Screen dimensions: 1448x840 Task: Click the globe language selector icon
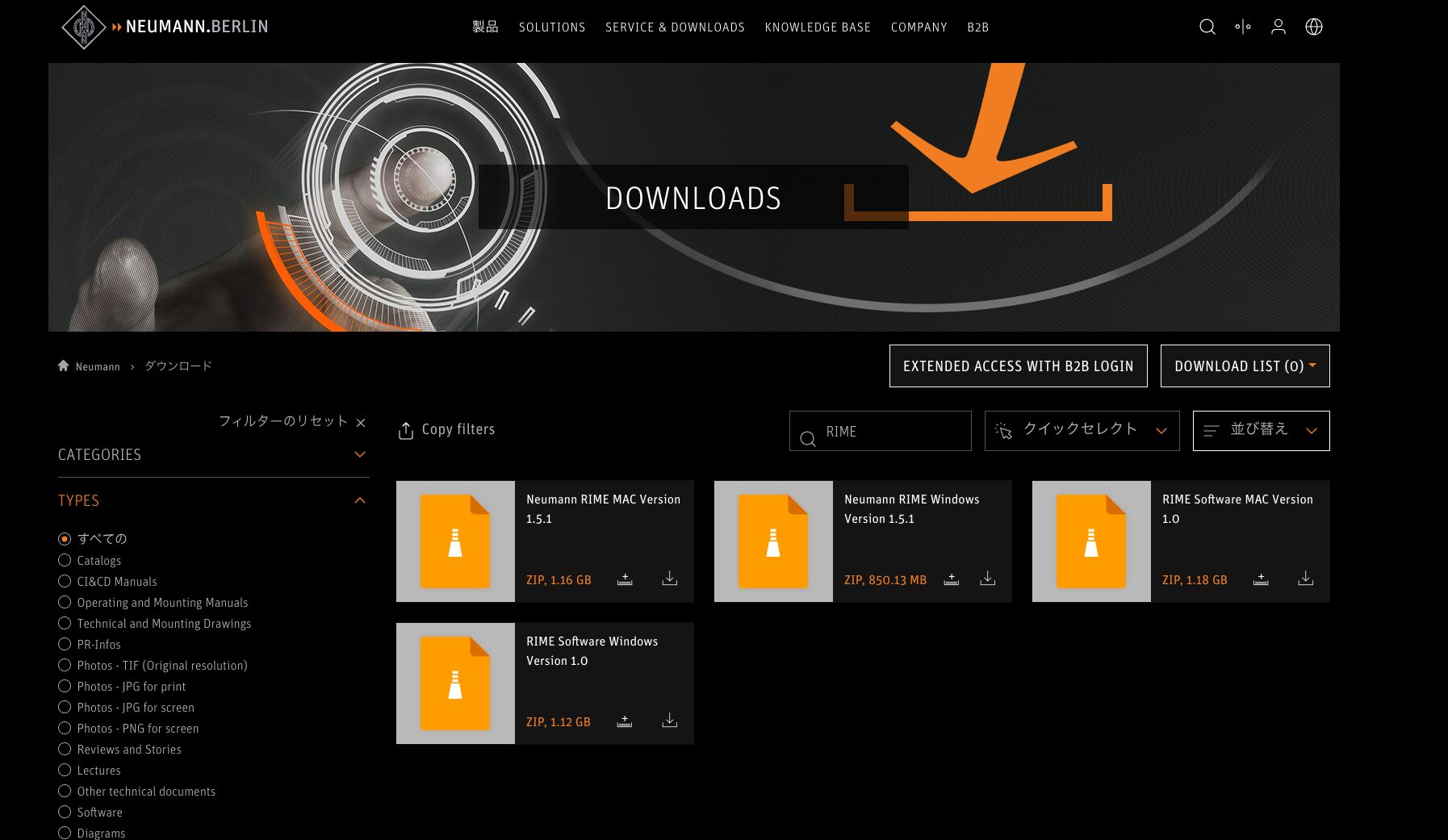[x=1313, y=27]
